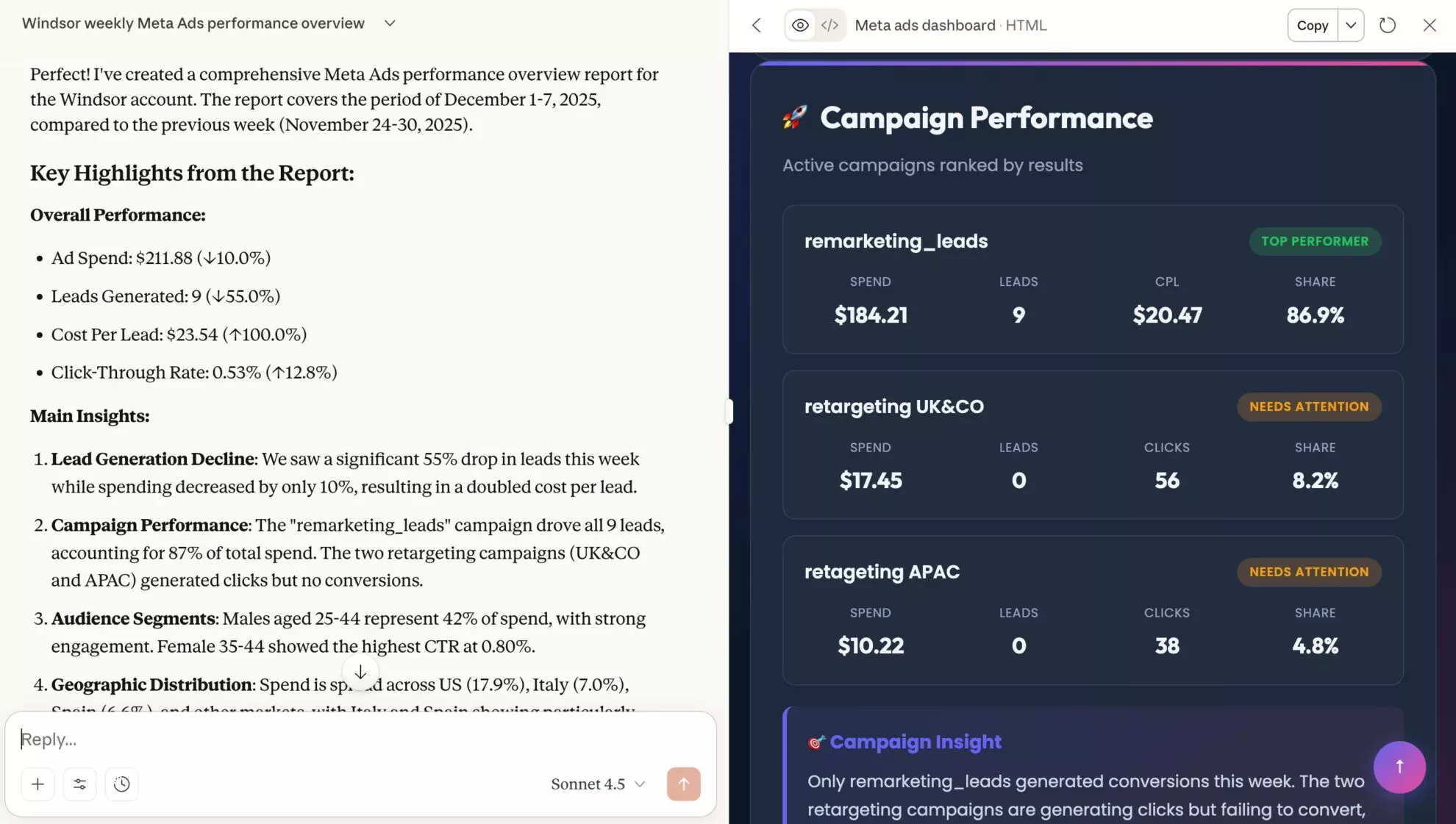Open the conversation title dropdown chevron
Viewport: 1456px width, 824px height.
pos(390,23)
